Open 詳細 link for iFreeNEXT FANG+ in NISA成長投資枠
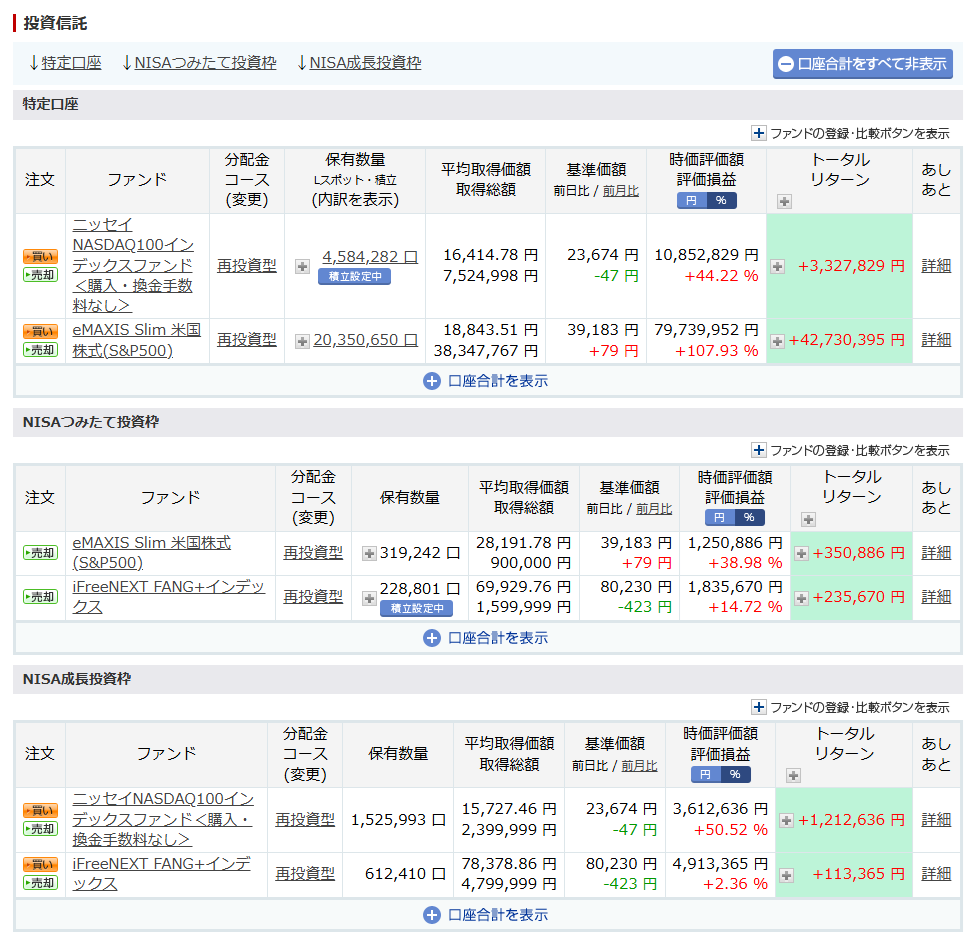Viewport: 971px width, 939px height. click(936, 873)
